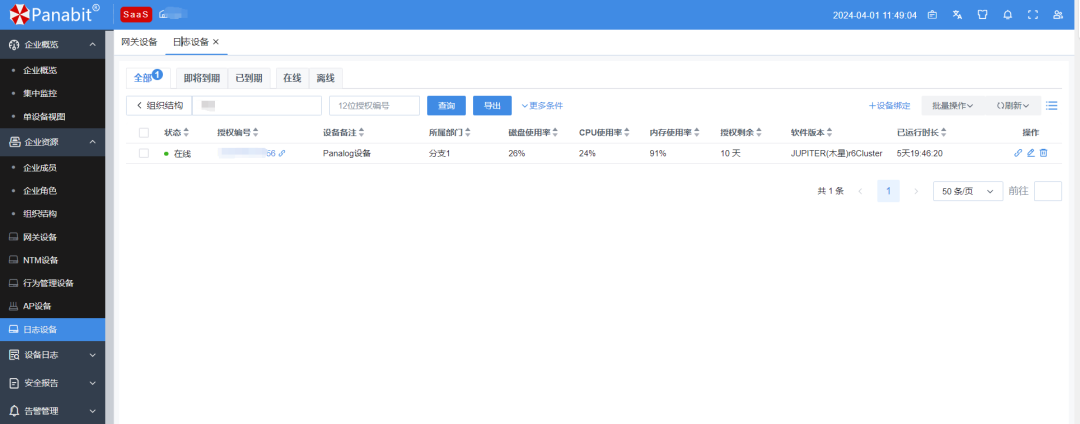Select the 即将到期 filter tab

202,78
